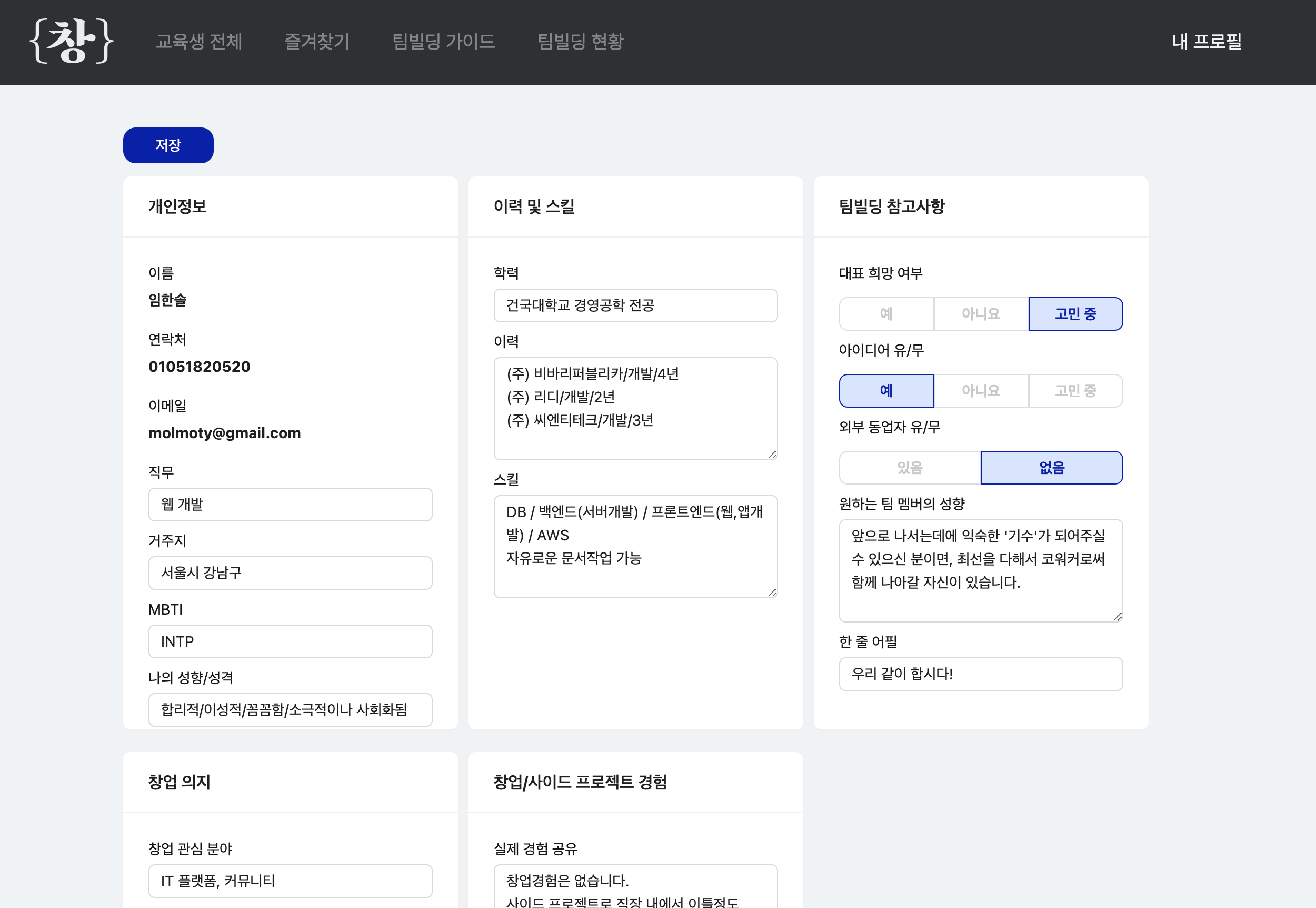
Task: Open 내 프로필 link
Action: pos(1207,41)
